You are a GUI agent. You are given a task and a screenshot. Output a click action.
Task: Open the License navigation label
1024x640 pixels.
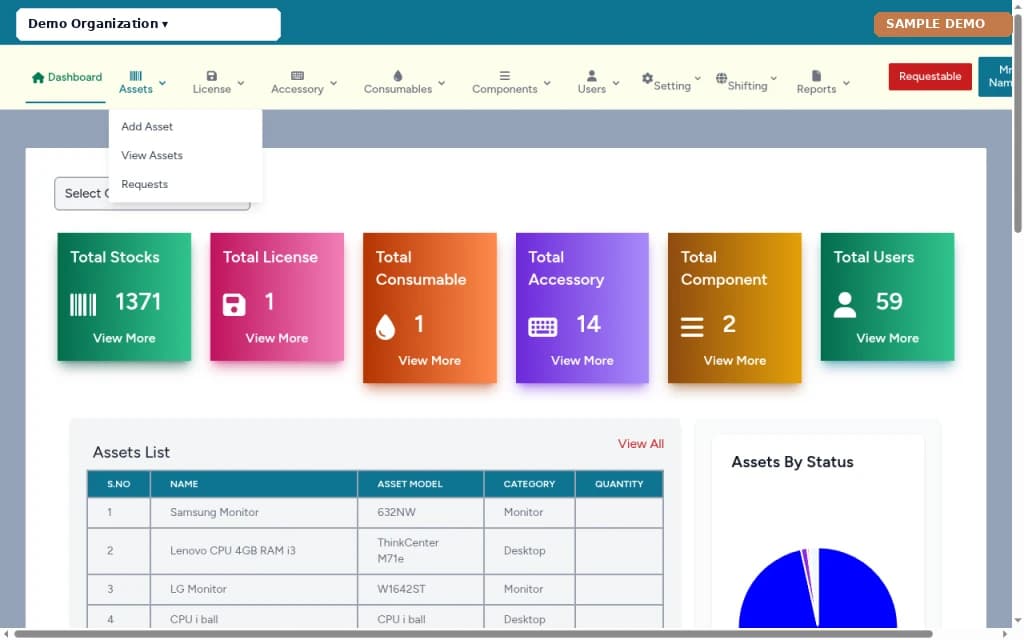pyautogui.click(x=212, y=89)
